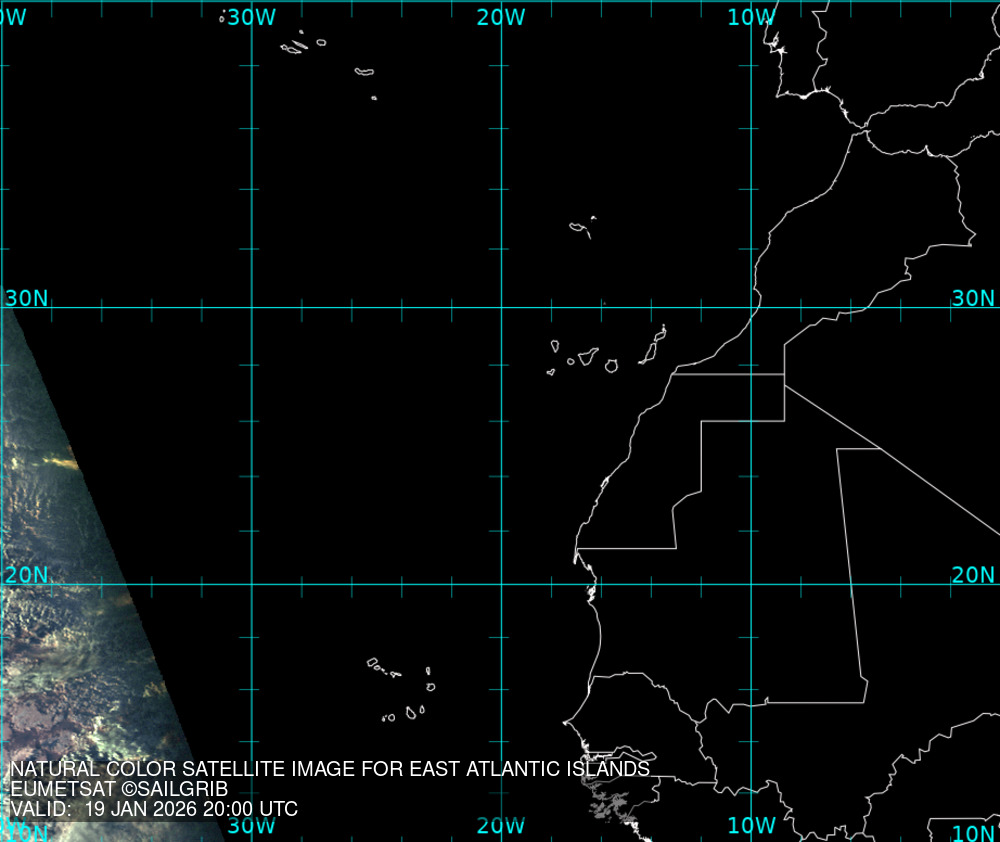Click the 30W longitude label at the bottom
This screenshot has width=1000, height=842.
251,825
